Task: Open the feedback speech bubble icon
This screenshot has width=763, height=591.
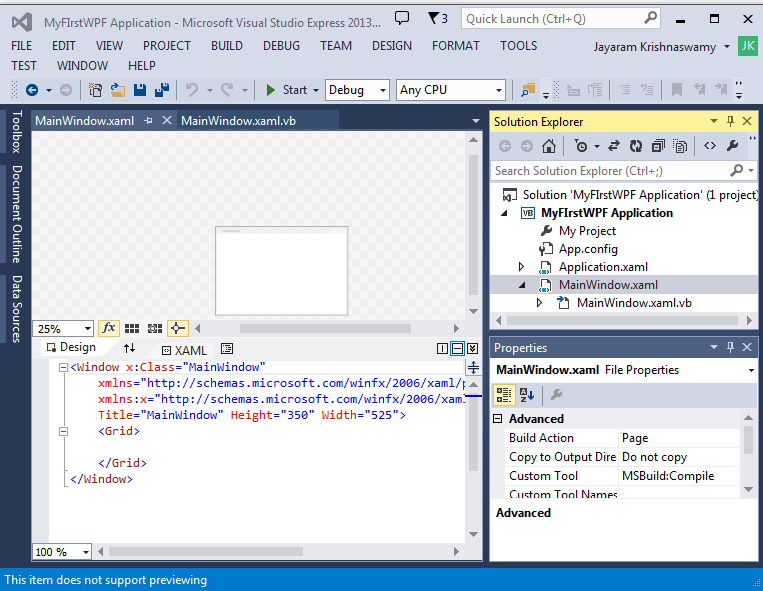Action: [x=401, y=18]
